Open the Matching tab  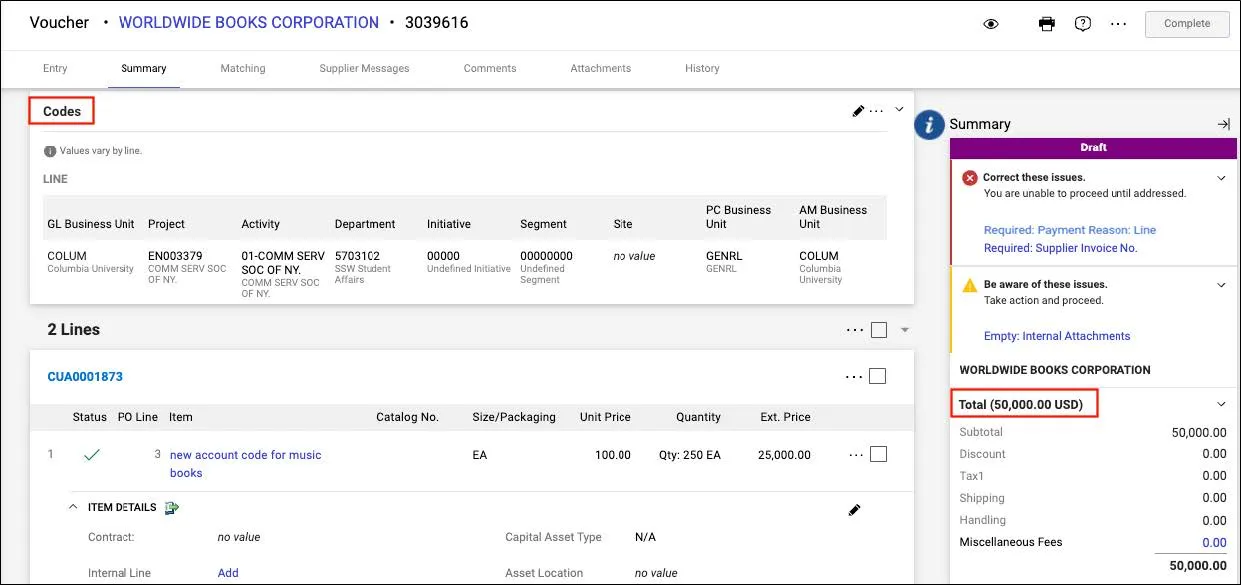[x=243, y=68]
